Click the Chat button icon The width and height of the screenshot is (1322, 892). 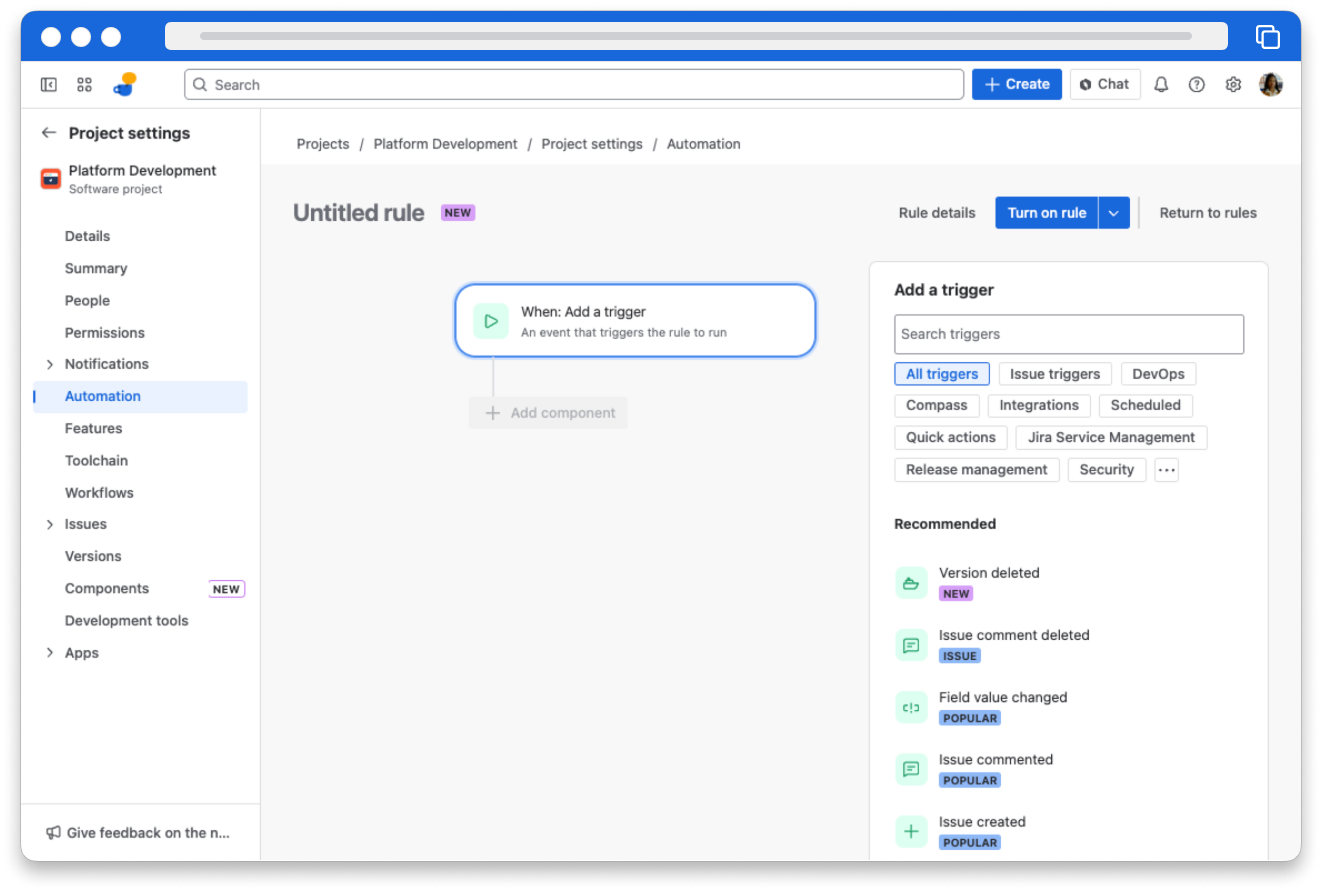coord(1086,85)
